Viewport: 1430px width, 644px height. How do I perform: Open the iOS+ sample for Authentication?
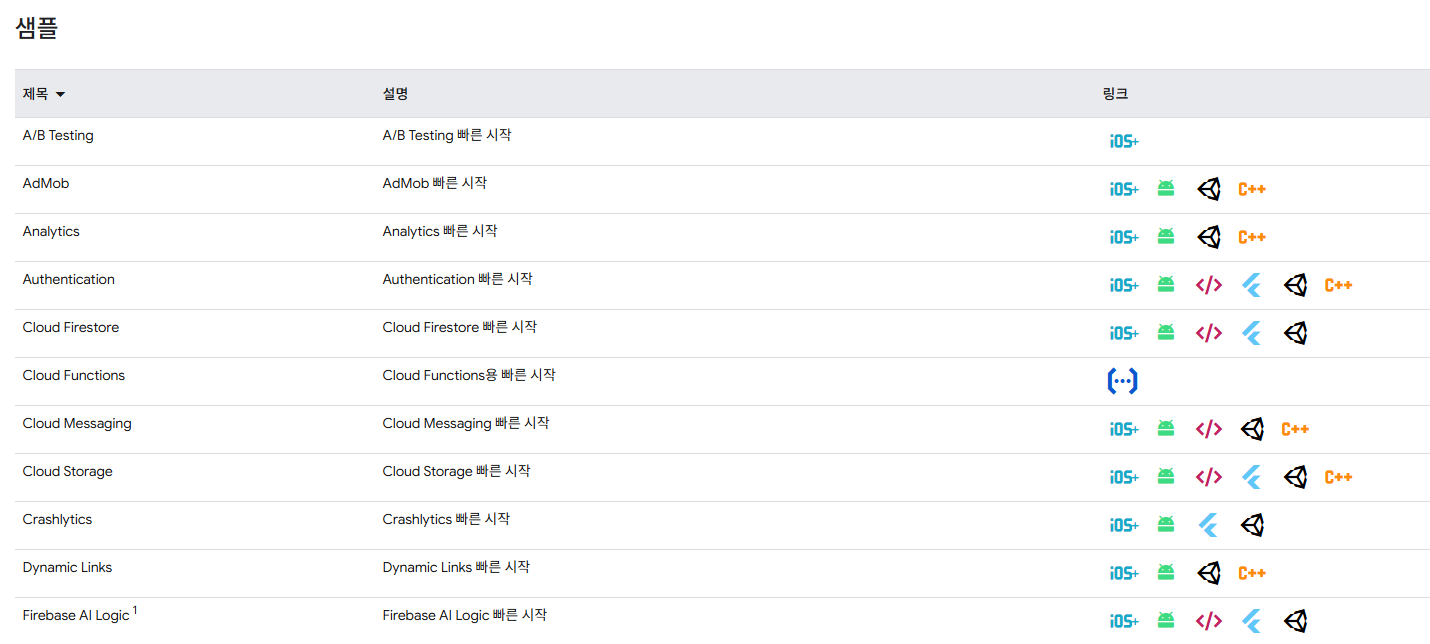1124,285
